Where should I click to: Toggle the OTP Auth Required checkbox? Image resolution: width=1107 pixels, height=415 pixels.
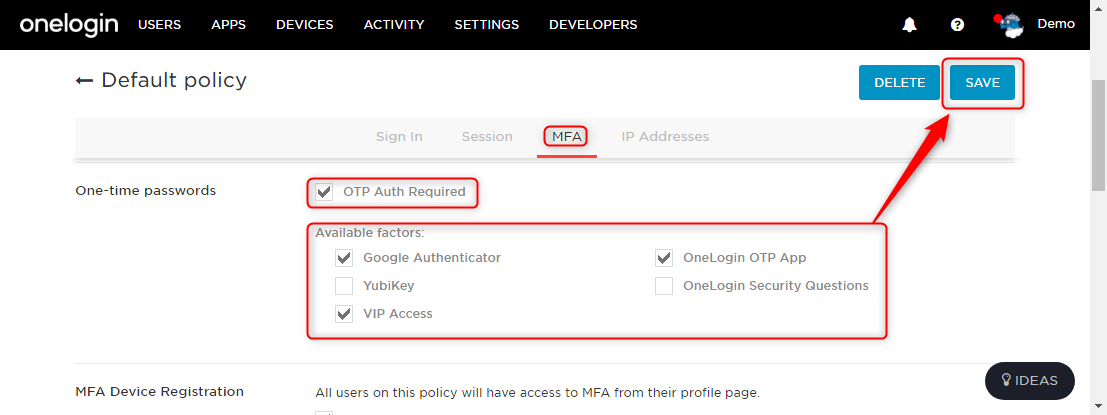[x=324, y=192]
